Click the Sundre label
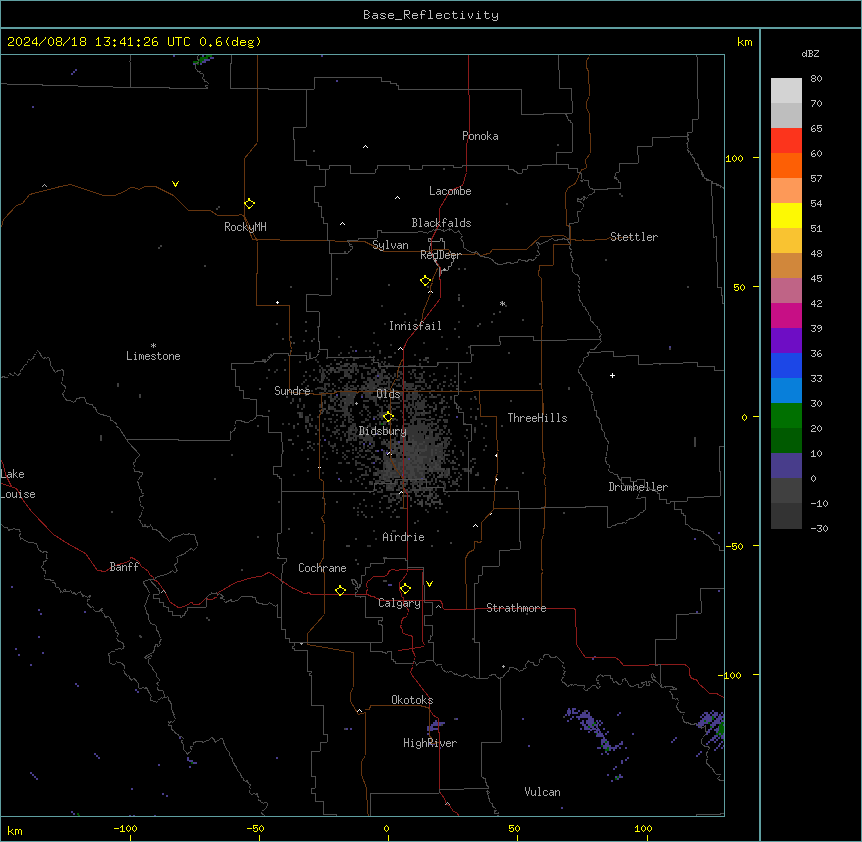 click(x=292, y=391)
